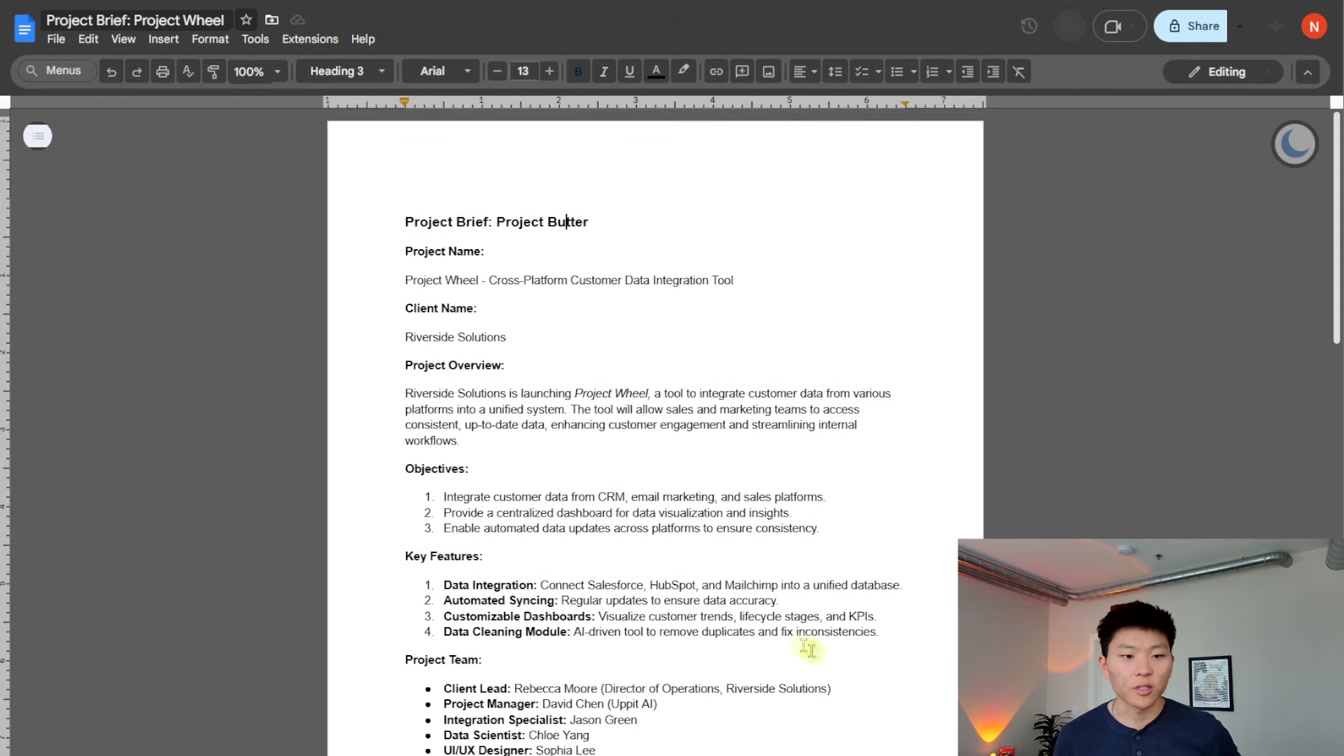Insert a link with the chain icon
This screenshot has width=1344, height=756.
[x=716, y=72]
